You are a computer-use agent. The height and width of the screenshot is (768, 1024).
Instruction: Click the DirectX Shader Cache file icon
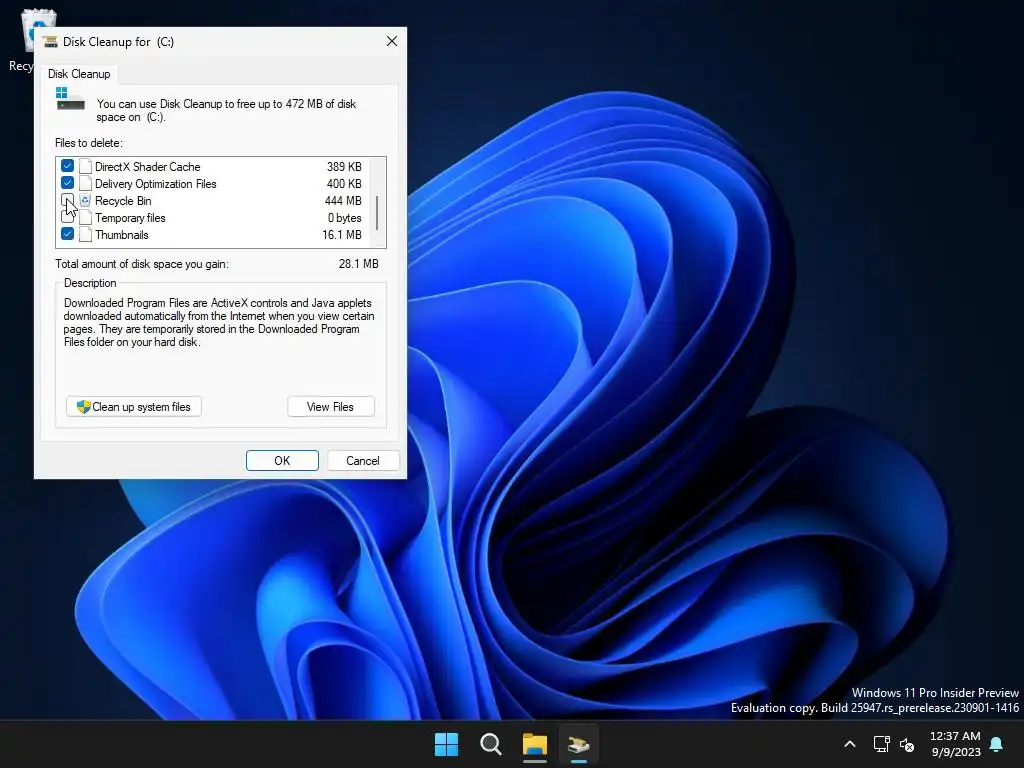(85, 167)
